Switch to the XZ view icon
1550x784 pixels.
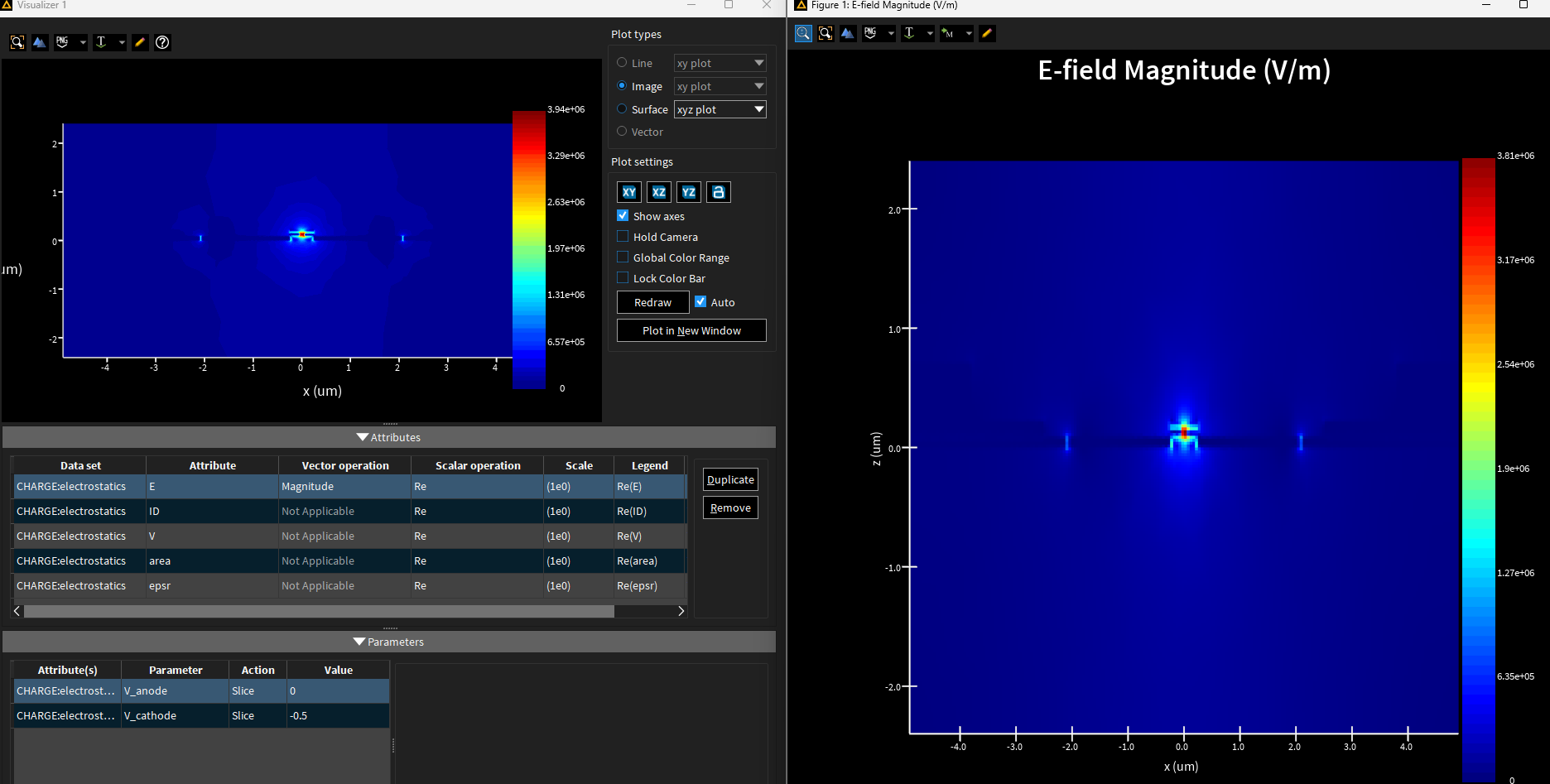(659, 192)
